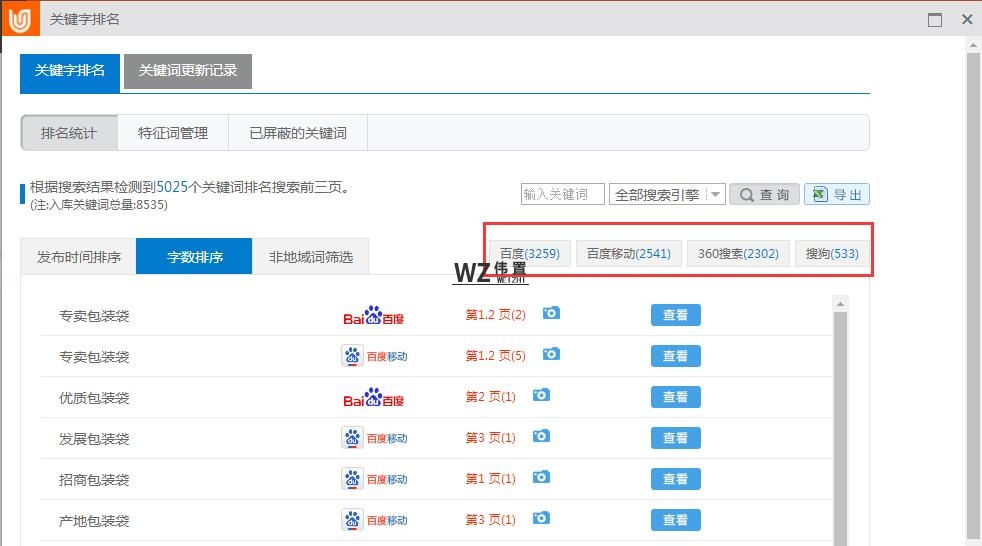The image size is (982, 546).
Task: Click the keyword list scrollbar up arrow
Action: 841,304
